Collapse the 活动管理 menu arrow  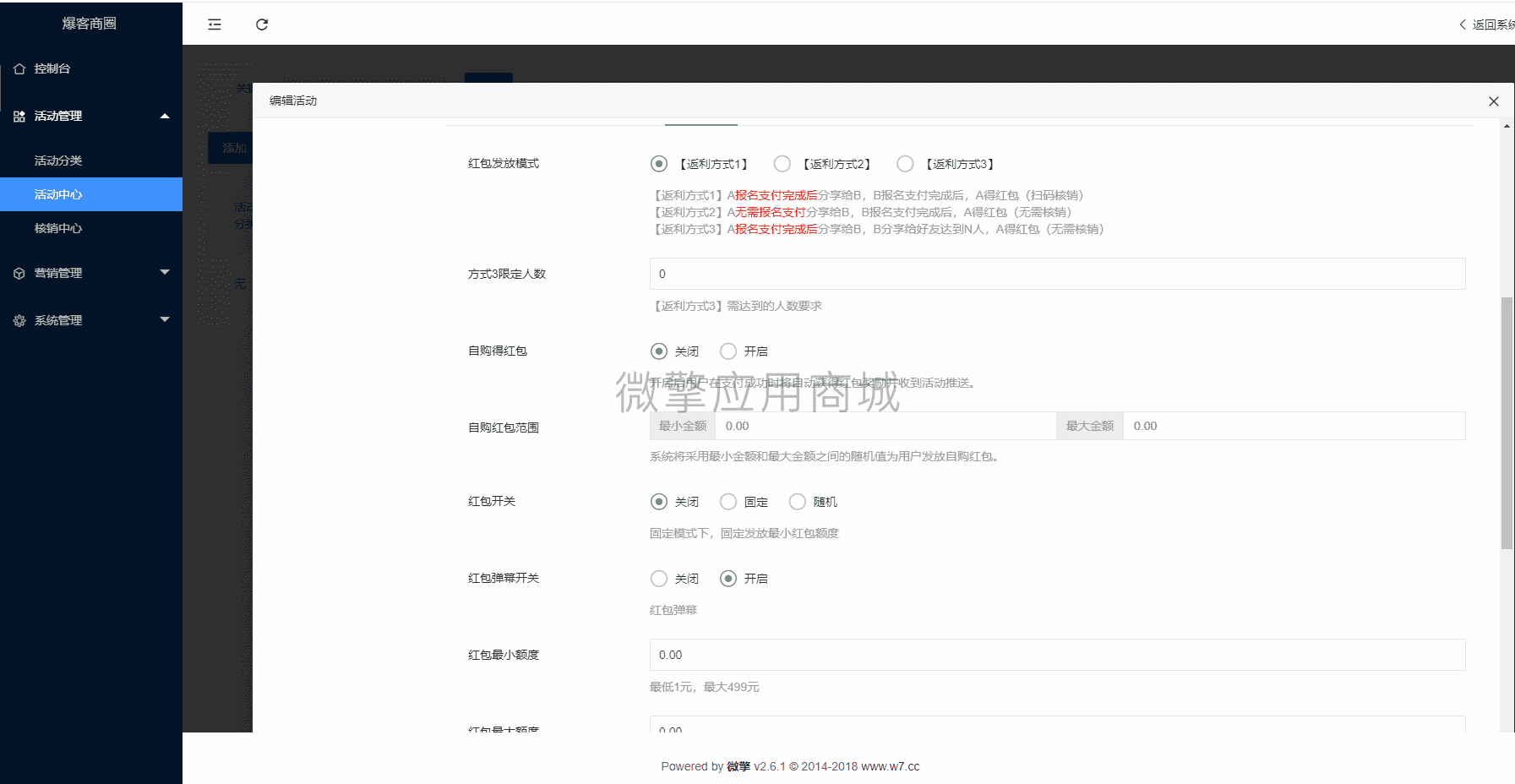[165, 116]
